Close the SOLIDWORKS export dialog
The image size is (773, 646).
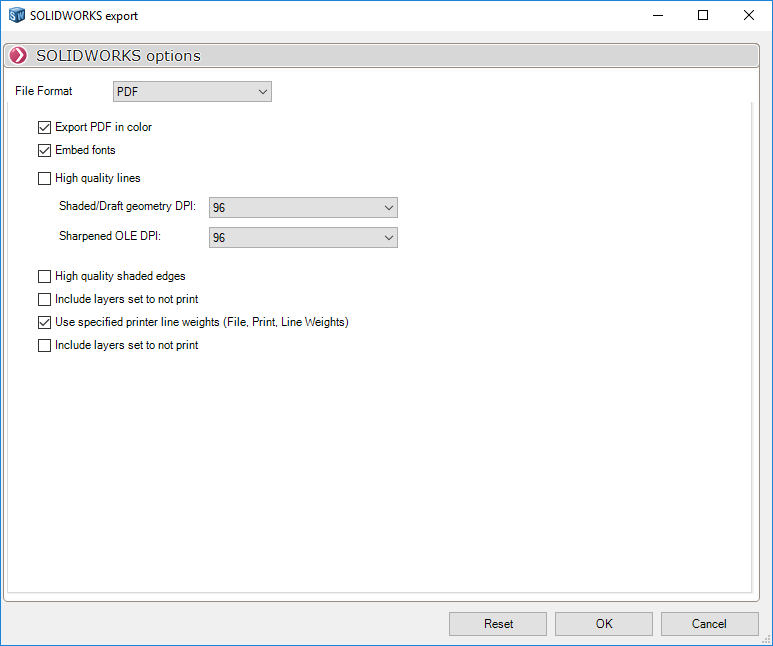(x=749, y=16)
